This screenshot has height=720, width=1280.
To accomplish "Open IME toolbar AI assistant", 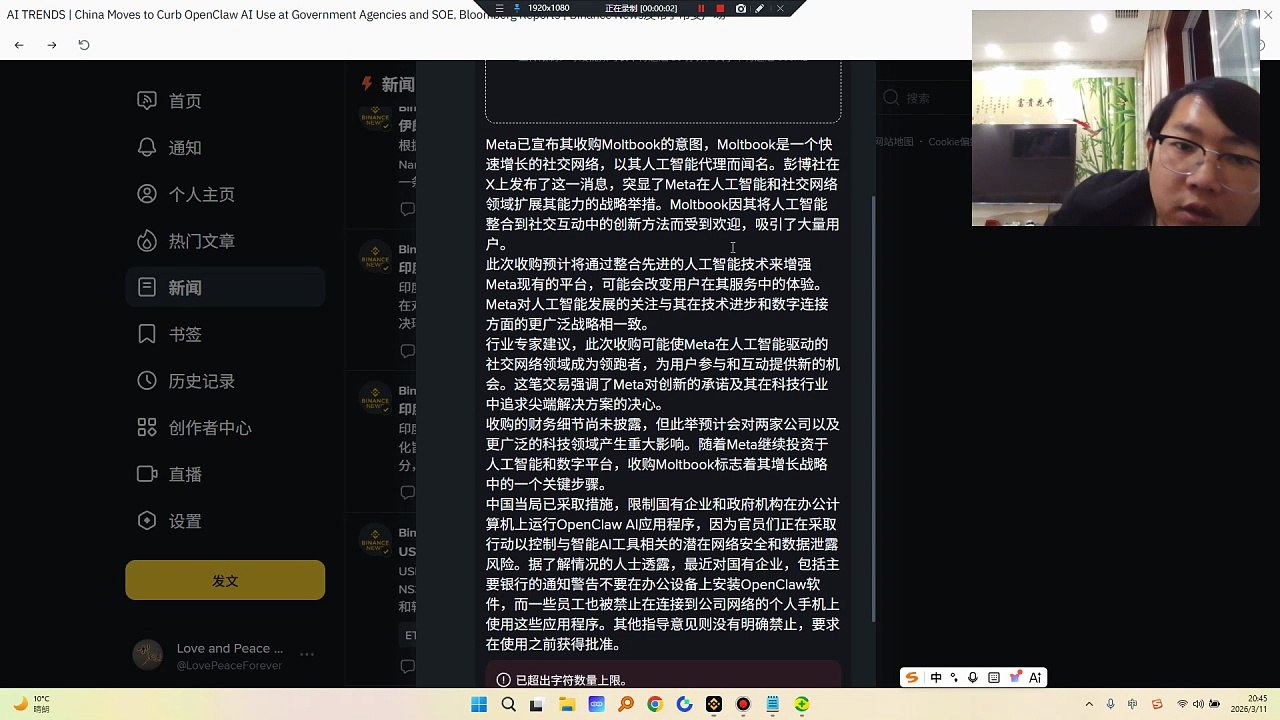I will tap(1035, 677).
